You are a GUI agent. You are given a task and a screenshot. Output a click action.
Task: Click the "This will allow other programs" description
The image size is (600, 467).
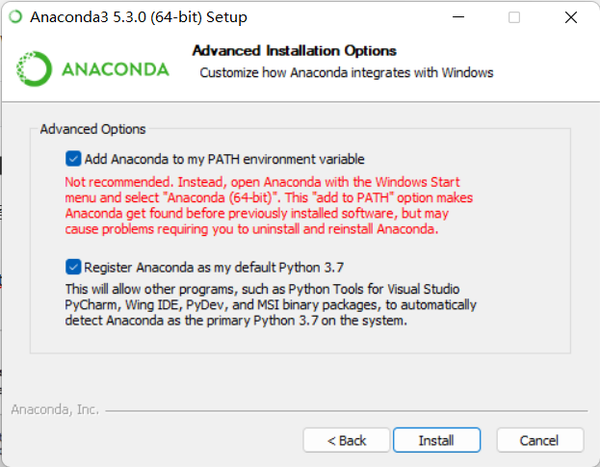[x=270, y=304]
